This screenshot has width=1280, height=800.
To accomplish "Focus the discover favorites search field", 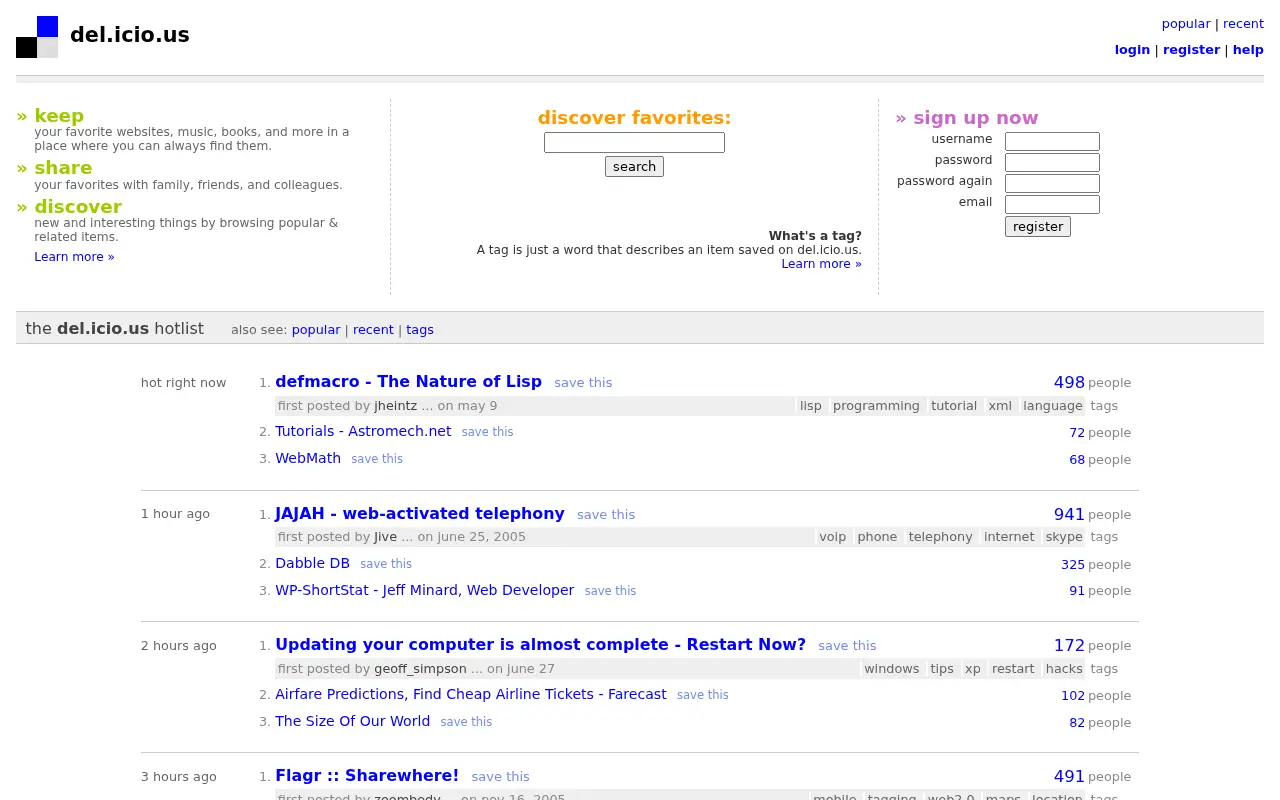I will click(634, 143).
